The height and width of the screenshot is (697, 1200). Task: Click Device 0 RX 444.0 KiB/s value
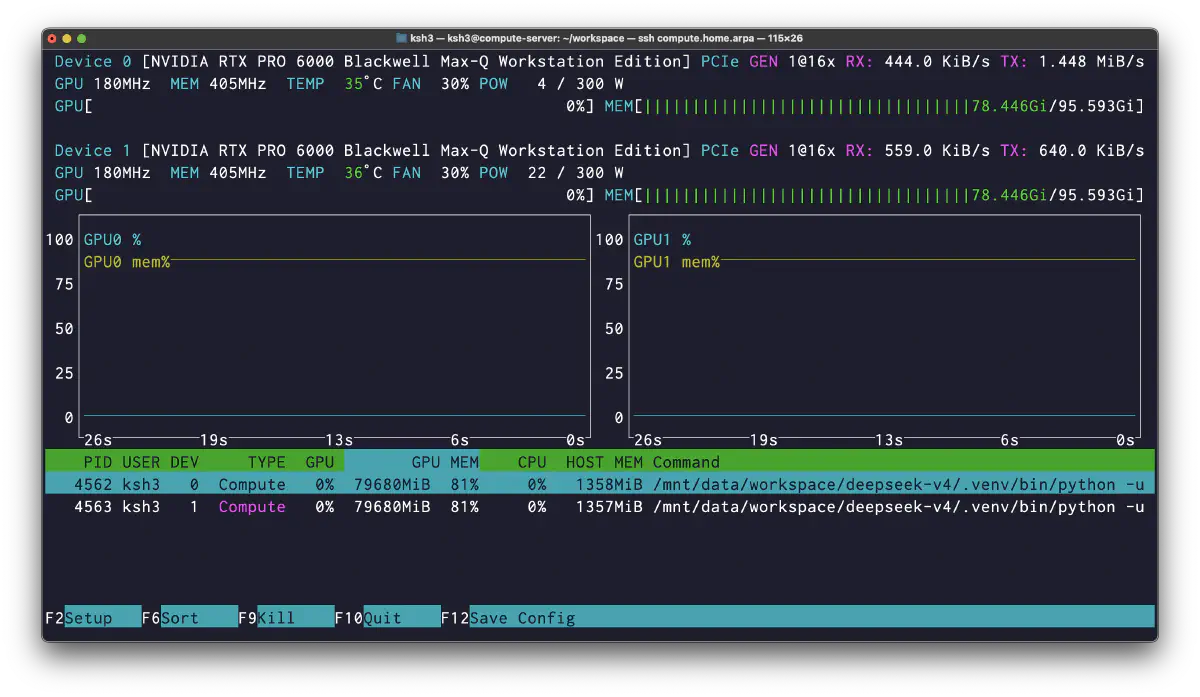(937, 62)
